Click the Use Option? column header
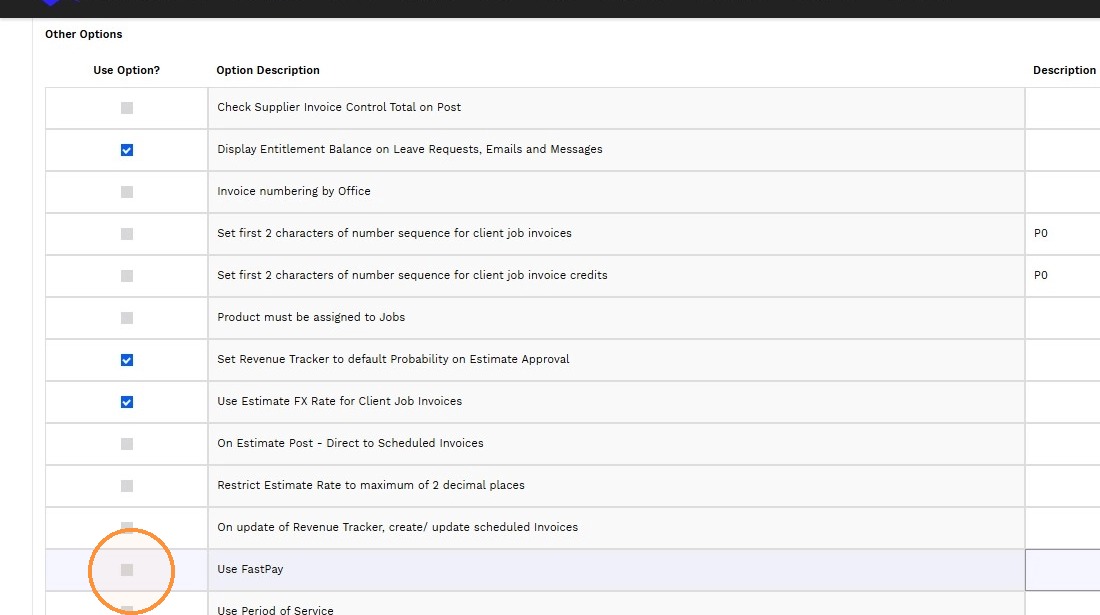Viewport: 1100px width, 615px height. coord(126,70)
